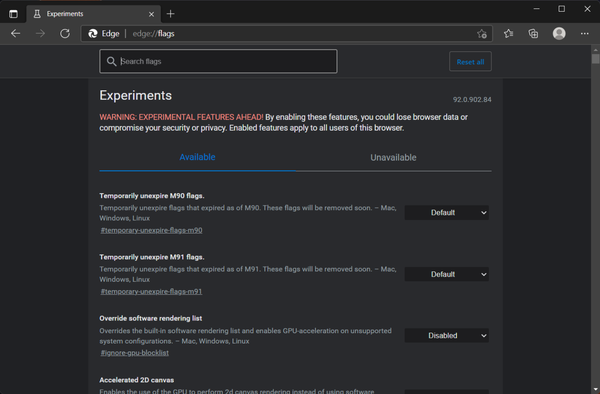Open the Favorites list icon
Viewport: 600px width, 394px height.
(508, 34)
